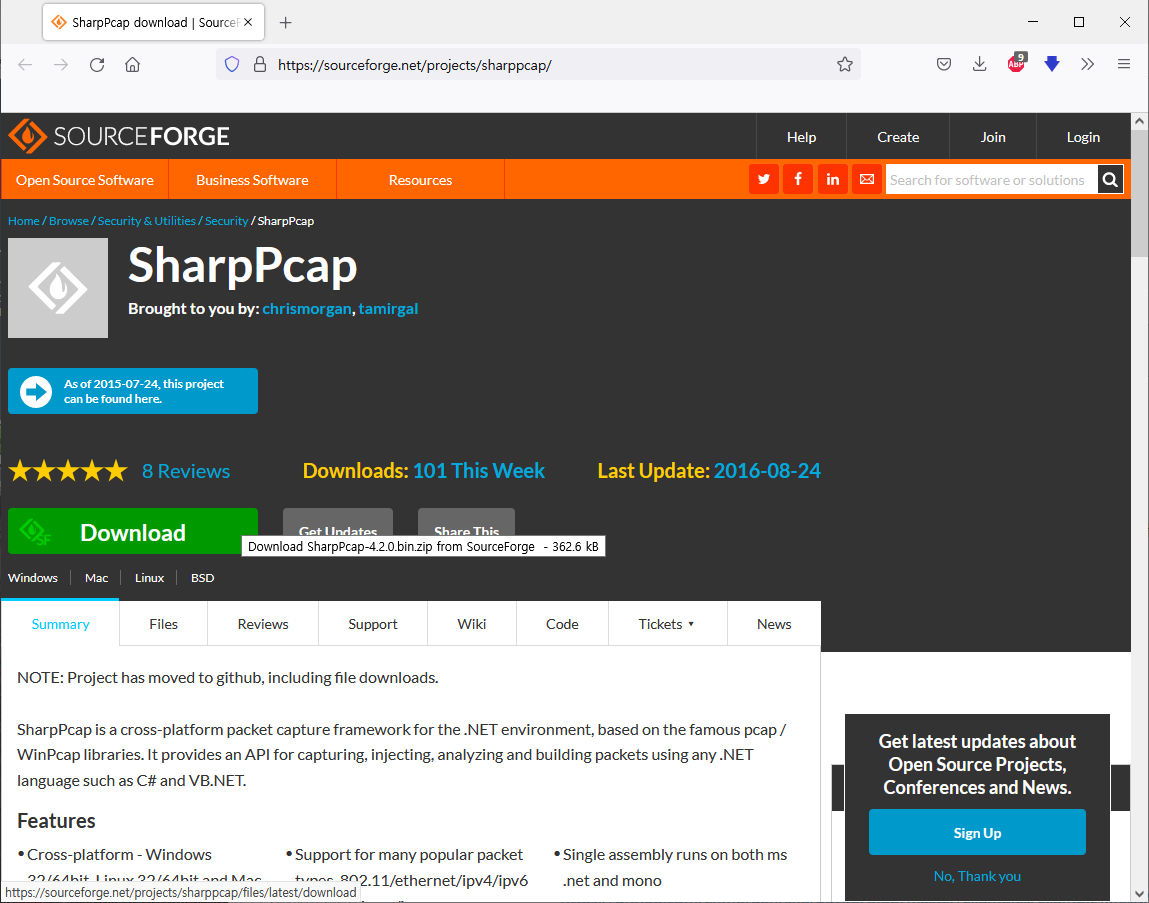Image resolution: width=1149 pixels, height=903 pixels.
Task: Open the browser downloads panel
Action: pos(979,64)
